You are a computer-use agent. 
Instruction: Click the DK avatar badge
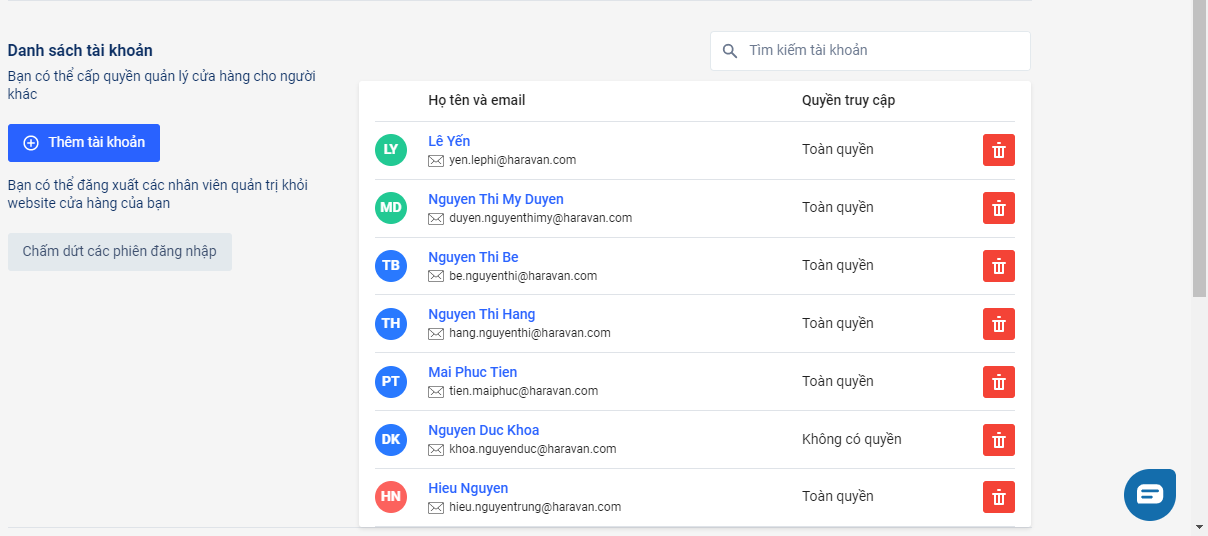click(391, 439)
